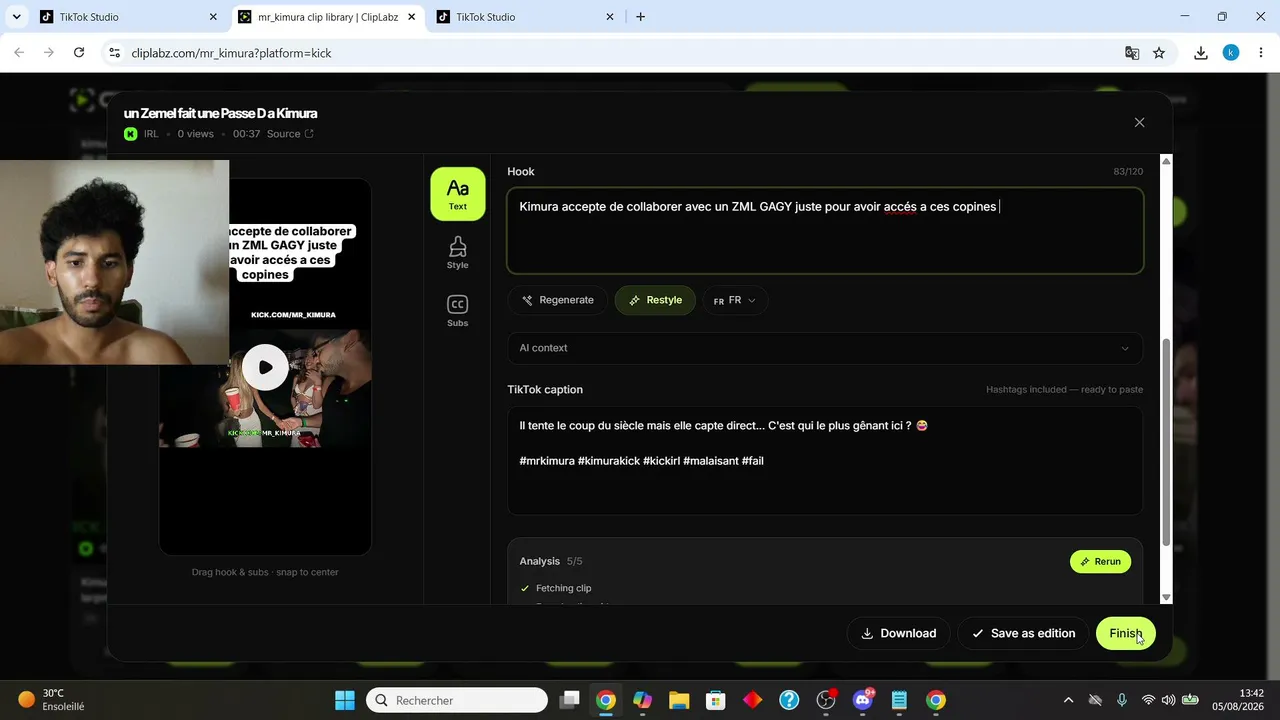Open OBS Studio from the taskbar
The width and height of the screenshot is (1280, 720).
826,700
